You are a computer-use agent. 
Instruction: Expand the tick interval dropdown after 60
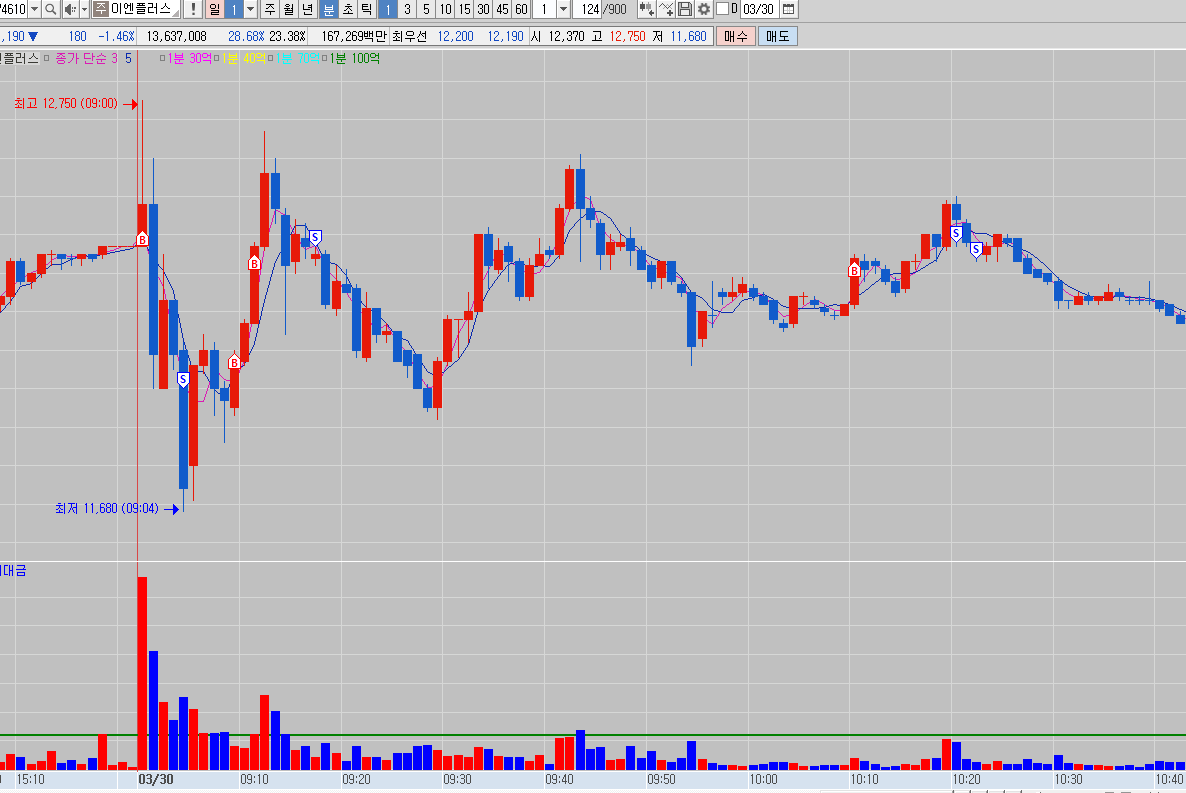pyautogui.click(x=563, y=9)
